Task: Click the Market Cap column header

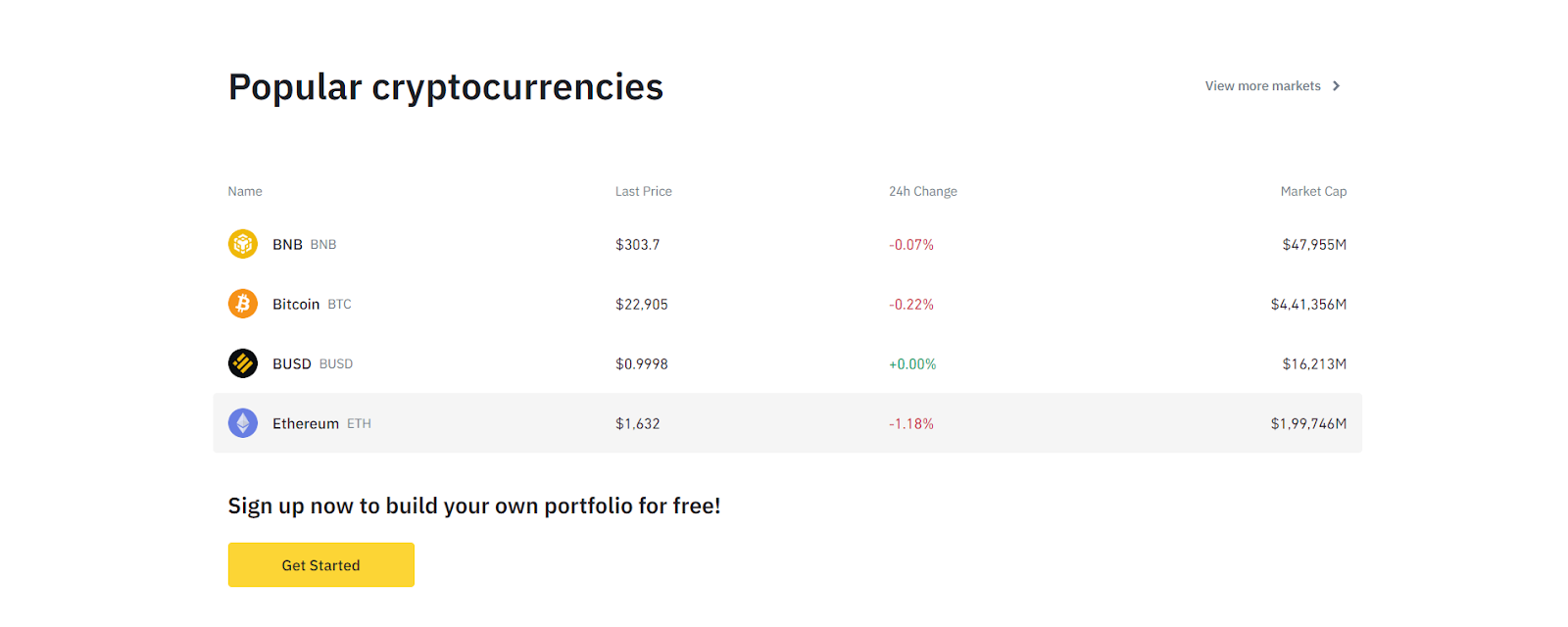Action: [1313, 192]
